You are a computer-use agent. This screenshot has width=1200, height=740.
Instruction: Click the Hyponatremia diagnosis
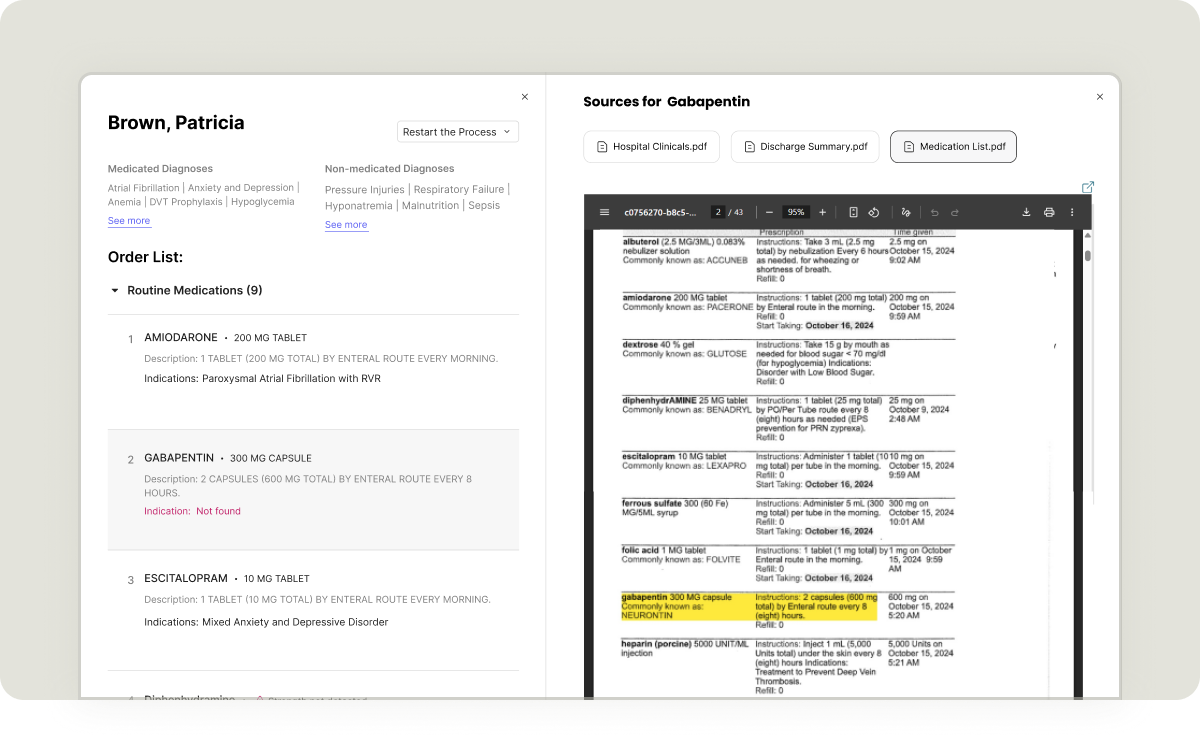pos(358,206)
